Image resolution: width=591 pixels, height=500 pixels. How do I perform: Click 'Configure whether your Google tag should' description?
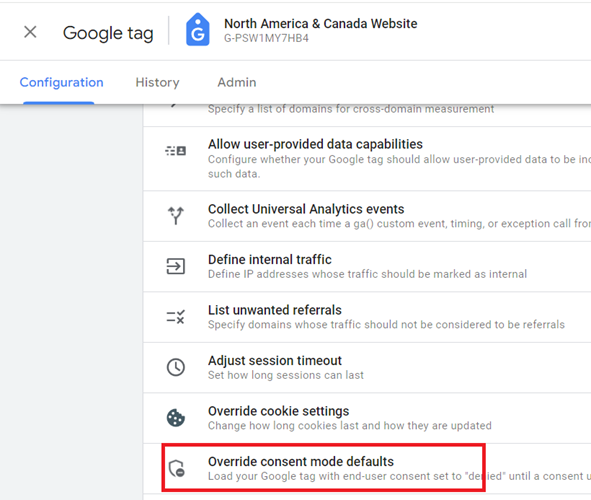click(400, 167)
